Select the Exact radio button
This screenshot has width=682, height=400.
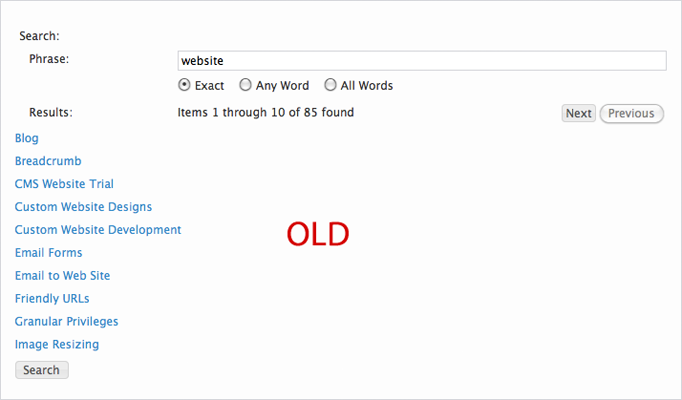184,86
